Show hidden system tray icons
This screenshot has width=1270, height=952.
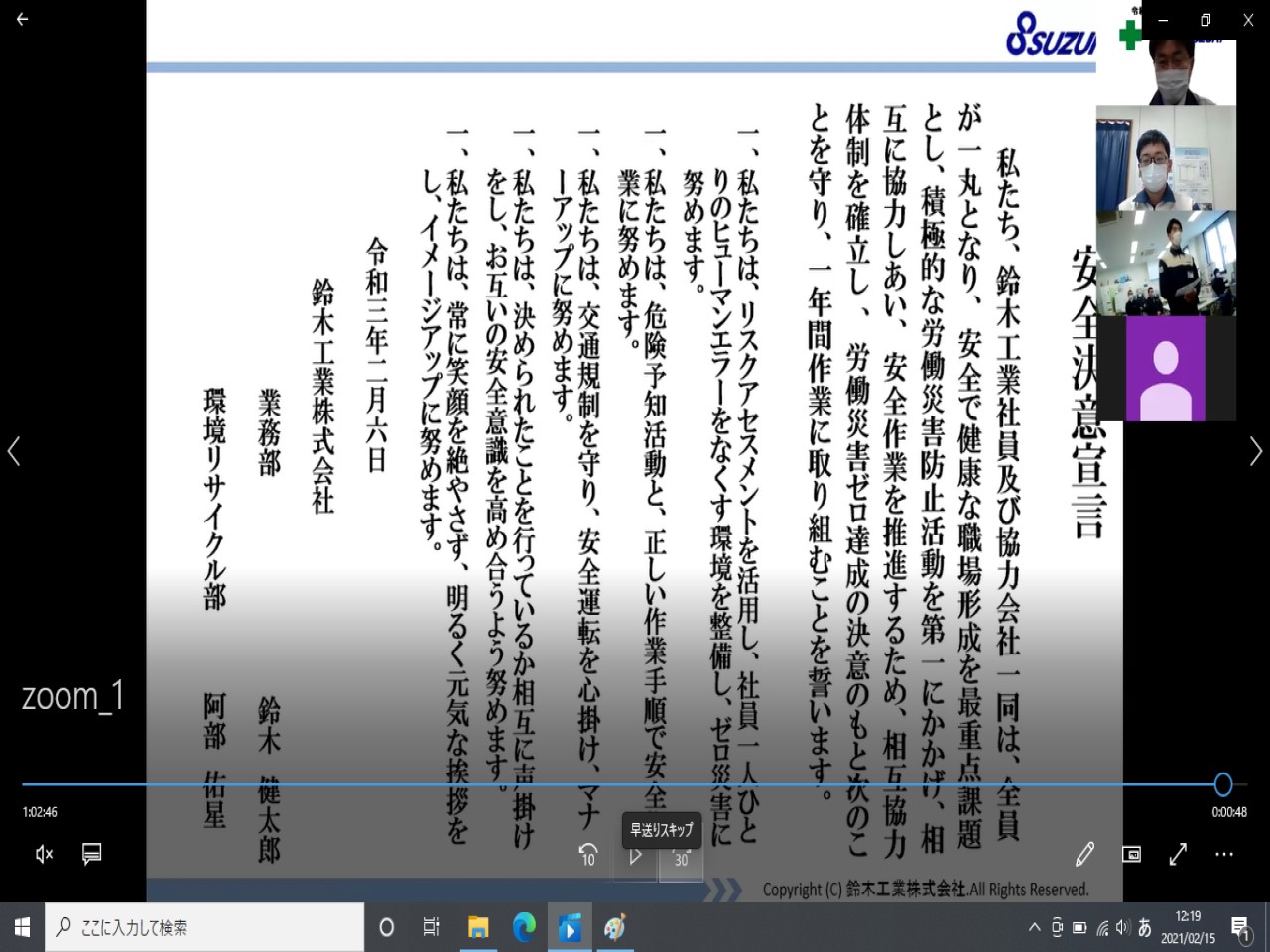[x=1034, y=927]
